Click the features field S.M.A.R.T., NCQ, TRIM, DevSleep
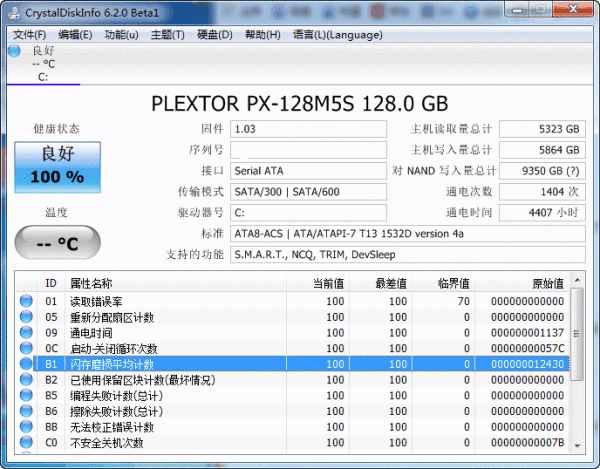The width and height of the screenshot is (600, 469). tap(408, 254)
